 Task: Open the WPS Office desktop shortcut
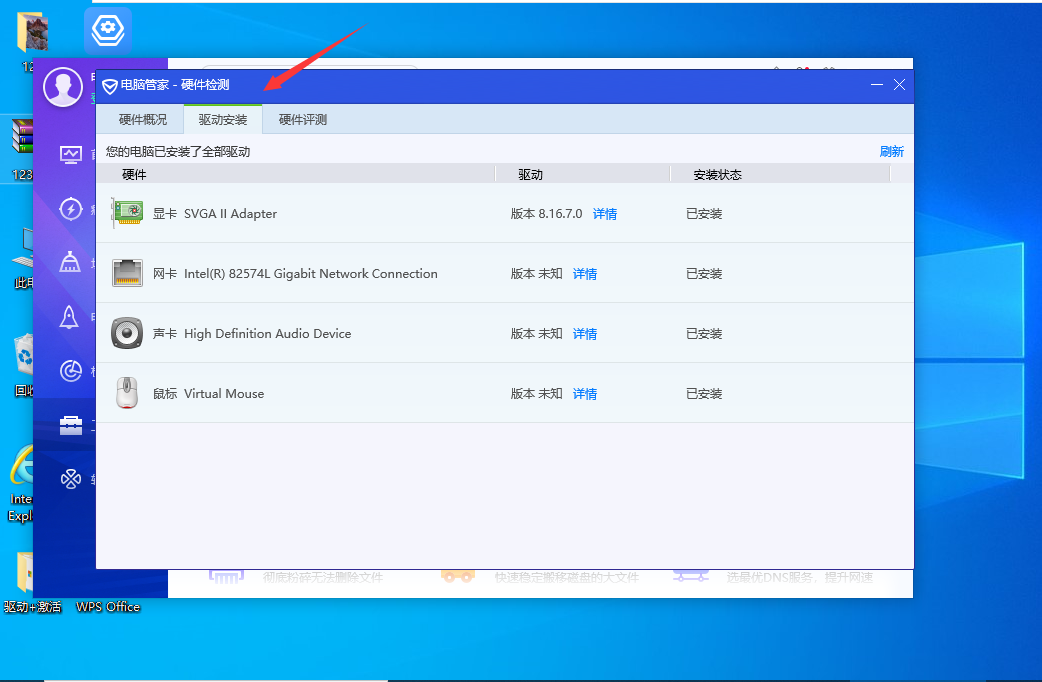(x=108, y=580)
